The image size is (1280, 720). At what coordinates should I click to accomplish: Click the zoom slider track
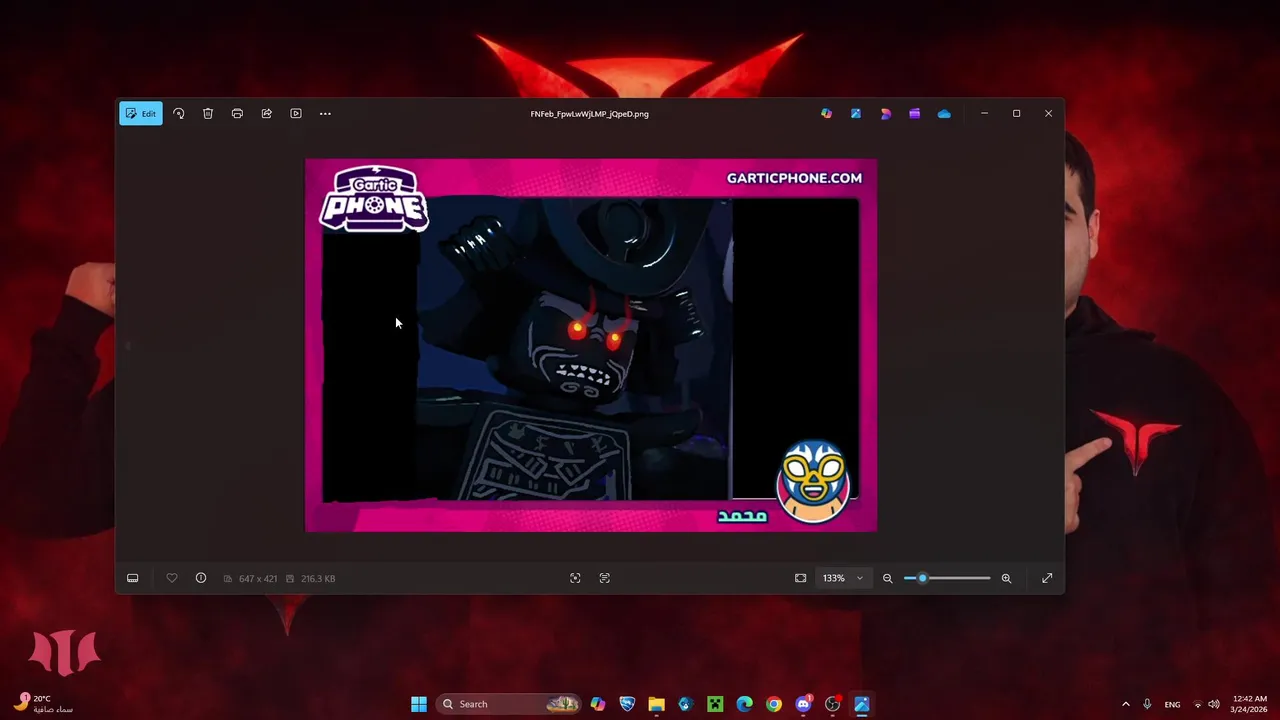pos(947,578)
